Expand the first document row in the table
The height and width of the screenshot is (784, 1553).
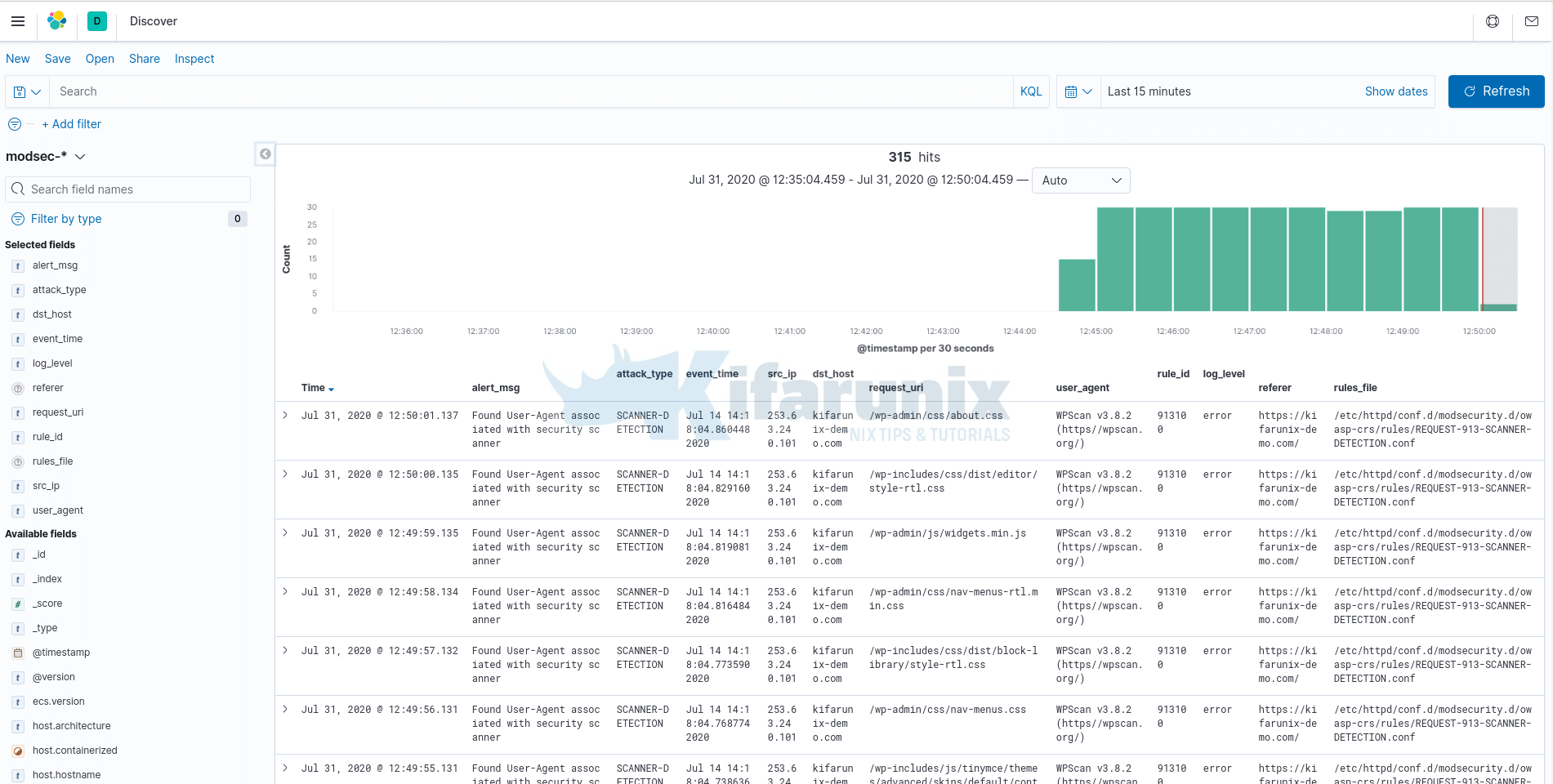click(x=284, y=415)
